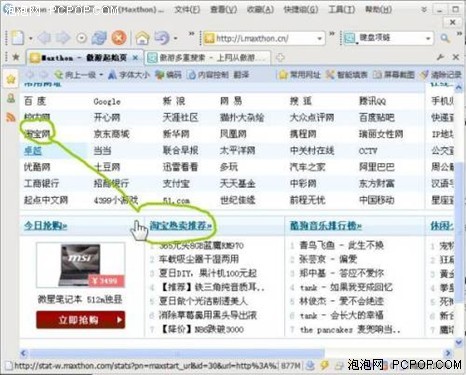This screenshot has height=375, width=466.
Task: Click the Undo closed page icon
Action: click(162, 38)
